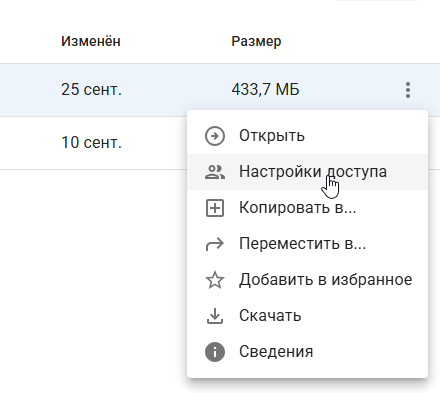Click the Открыть arrow-circle icon
440x393 pixels.
215,136
